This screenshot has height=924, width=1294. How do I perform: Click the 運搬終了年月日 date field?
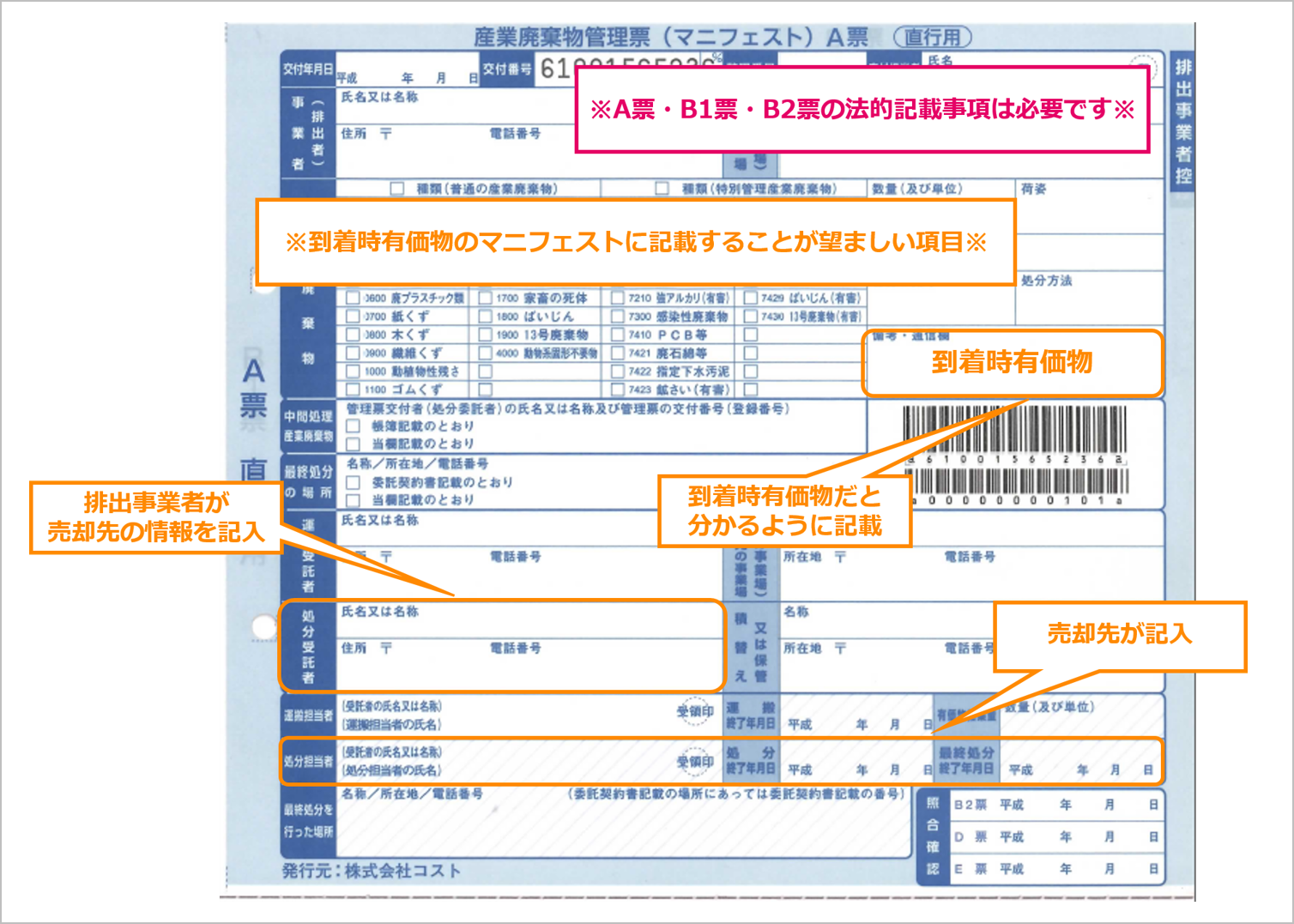click(857, 716)
